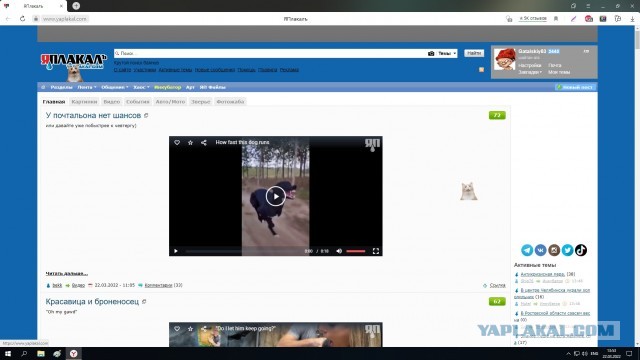The image size is (640, 360).
Task: Open the Twitter social icon
Action: tap(567, 250)
